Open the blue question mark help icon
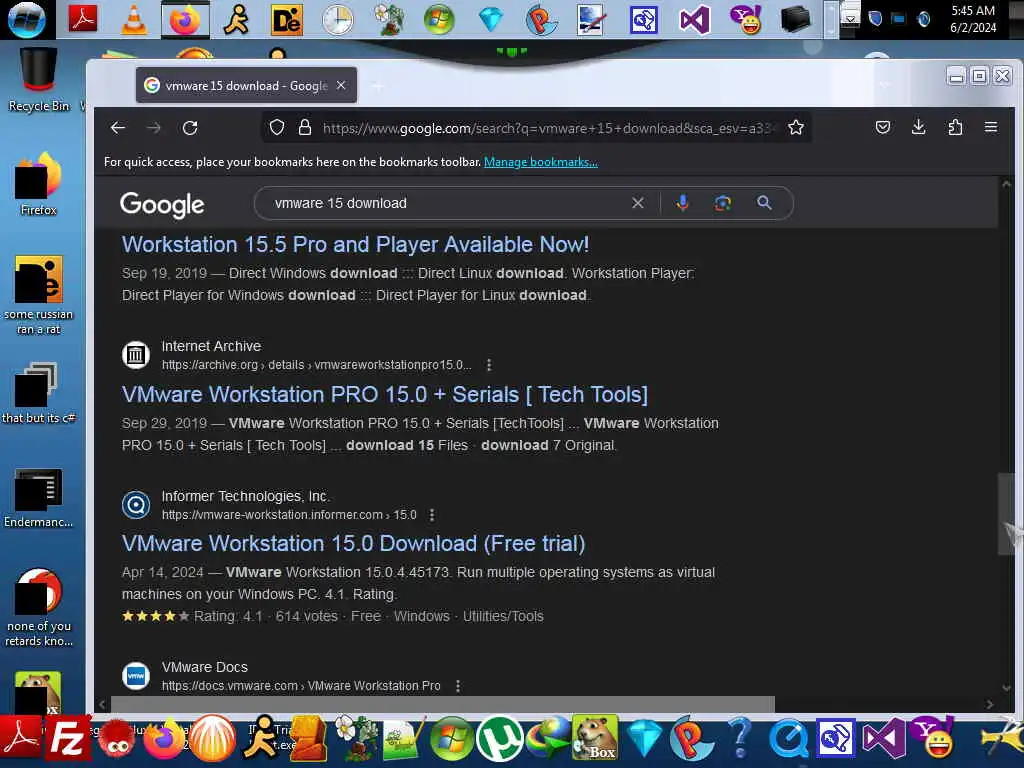Viewport: 1024px width, 768px height. coord(740,739)
